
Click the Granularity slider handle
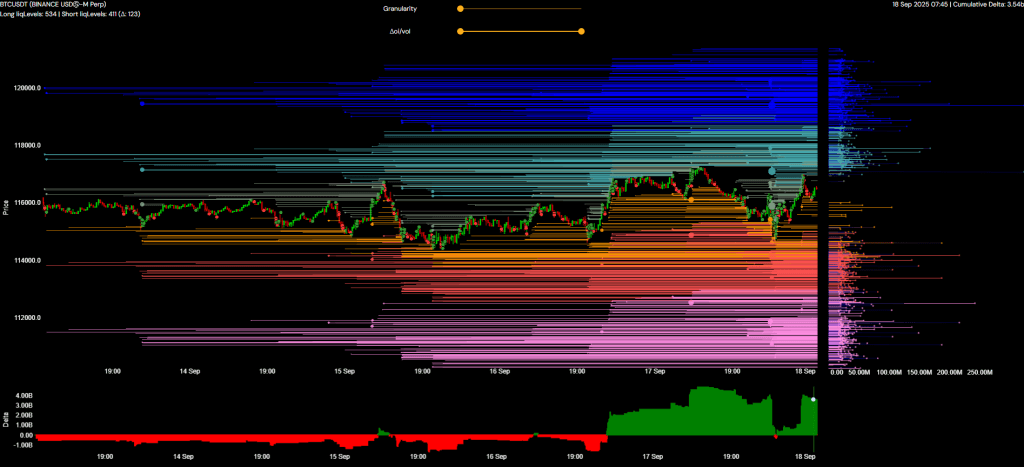pyautogui.click(x=460, y=8)
